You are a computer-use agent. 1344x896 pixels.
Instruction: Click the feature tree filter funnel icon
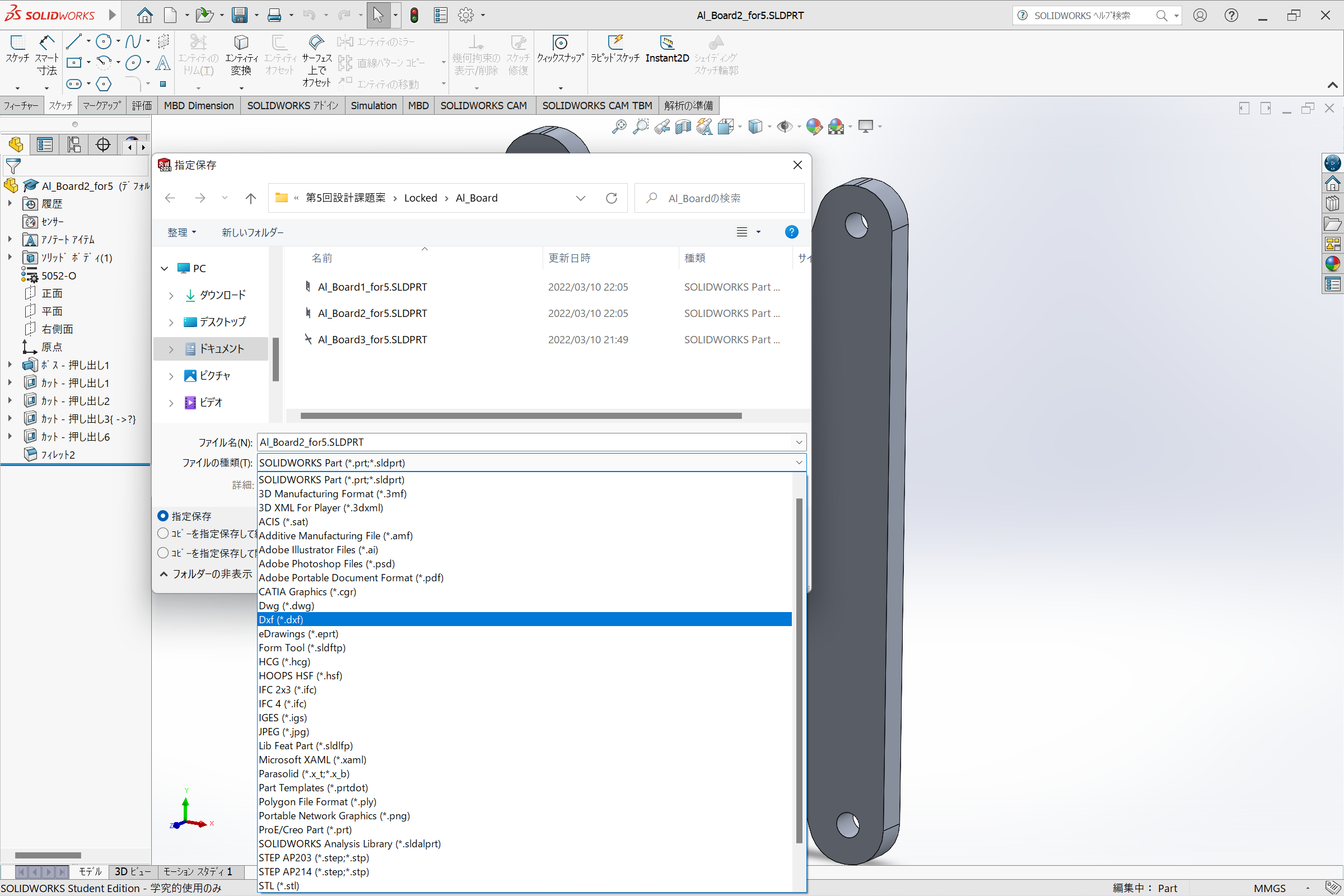click(x=13, y=166)
